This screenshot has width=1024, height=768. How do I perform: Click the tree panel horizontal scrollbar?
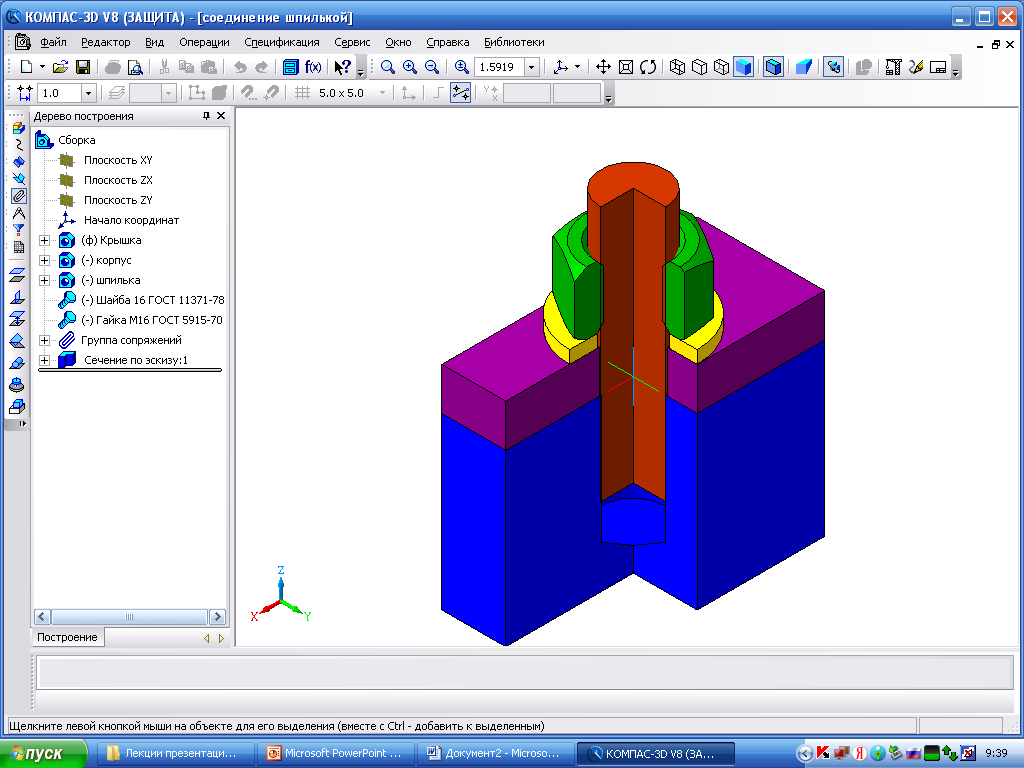130,617
